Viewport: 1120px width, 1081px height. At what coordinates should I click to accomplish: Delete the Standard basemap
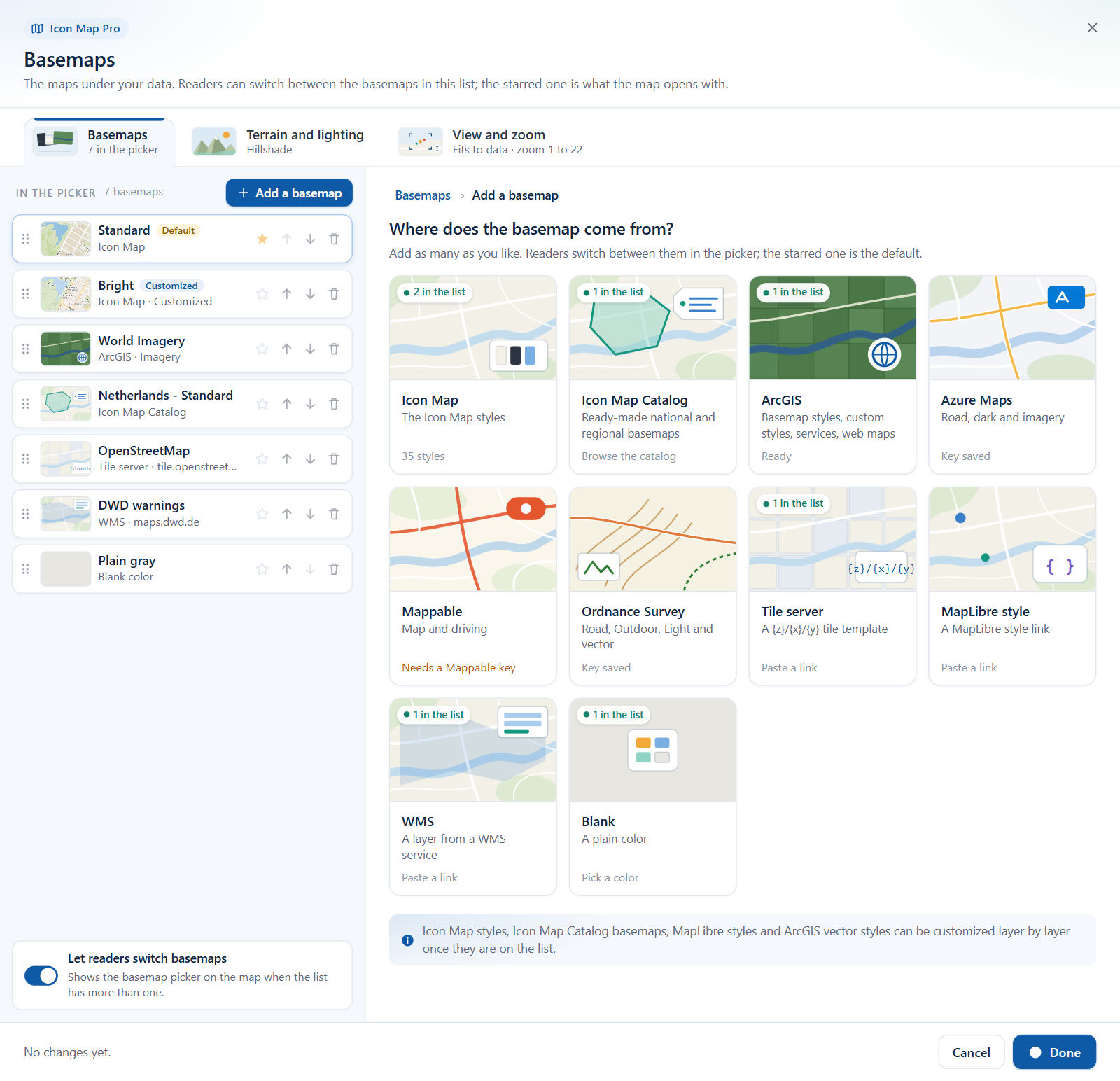[334, 239]
